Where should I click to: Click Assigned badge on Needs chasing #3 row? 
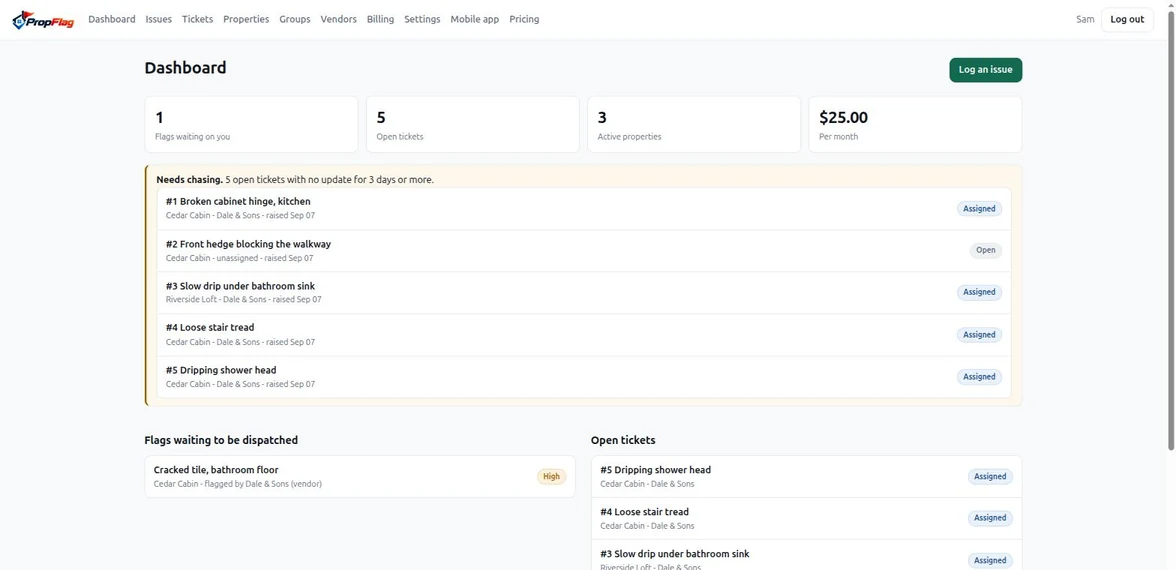[x=980, y=292]
